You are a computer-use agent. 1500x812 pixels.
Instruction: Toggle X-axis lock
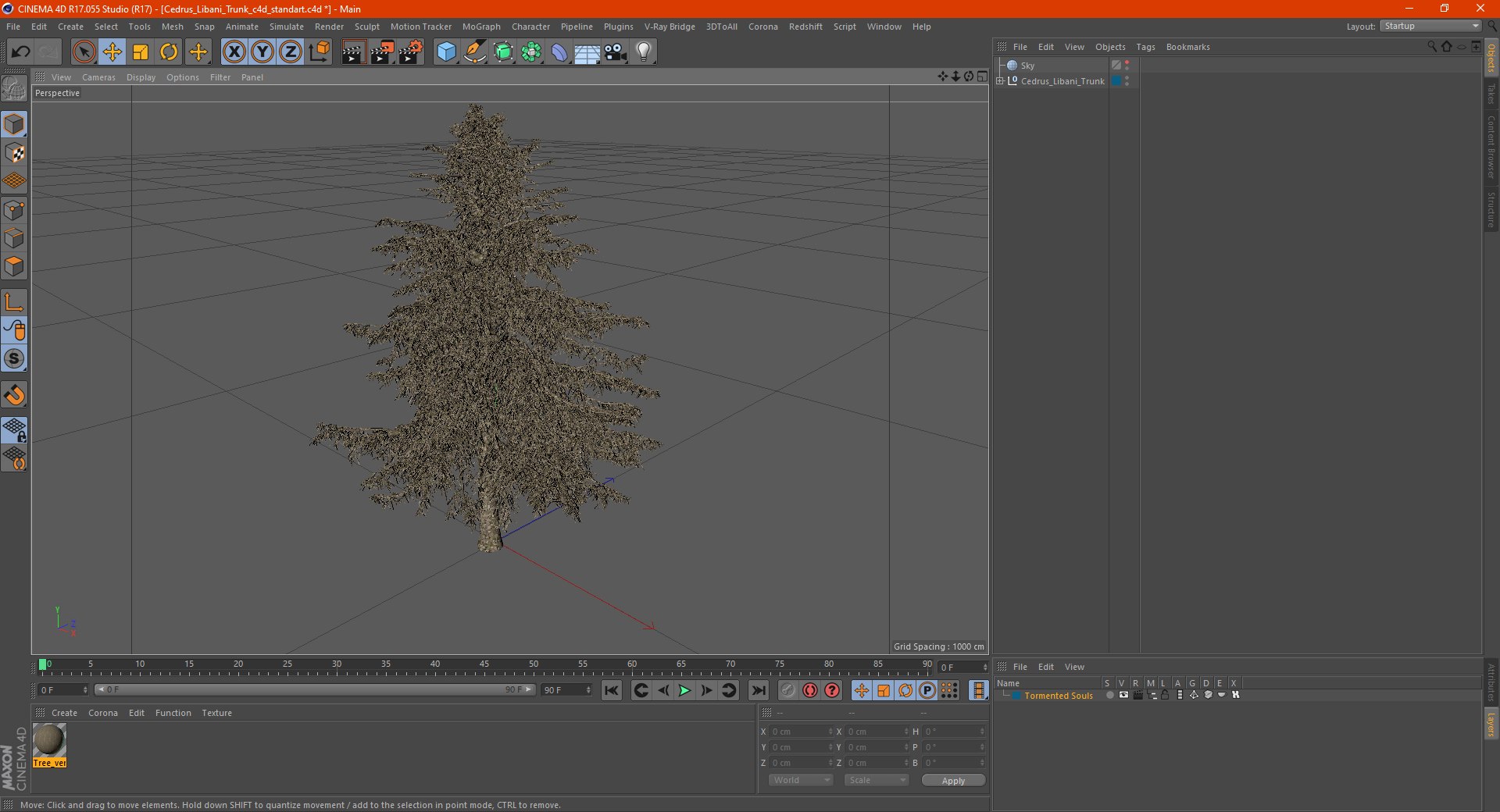(x=234, y=52)
